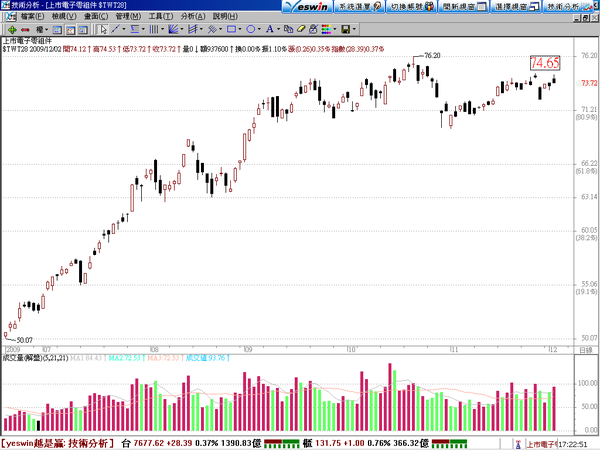
Task: Click the 74.65 price label box
Action: (x=545, y=63)
